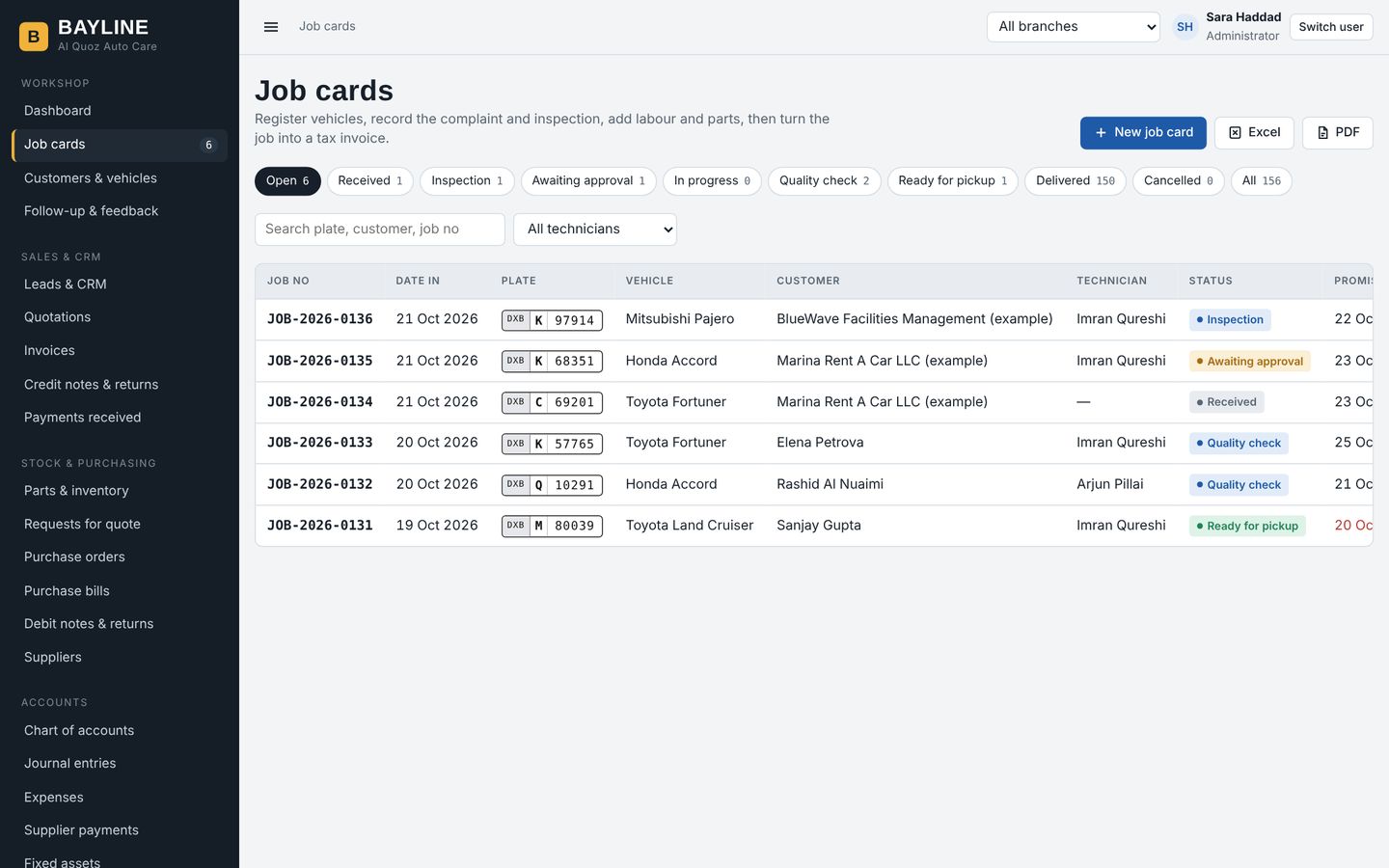Open the All branches dropdown
Image resolution: width=1389 pixels, height=868 pixels.
[1073, 27]
